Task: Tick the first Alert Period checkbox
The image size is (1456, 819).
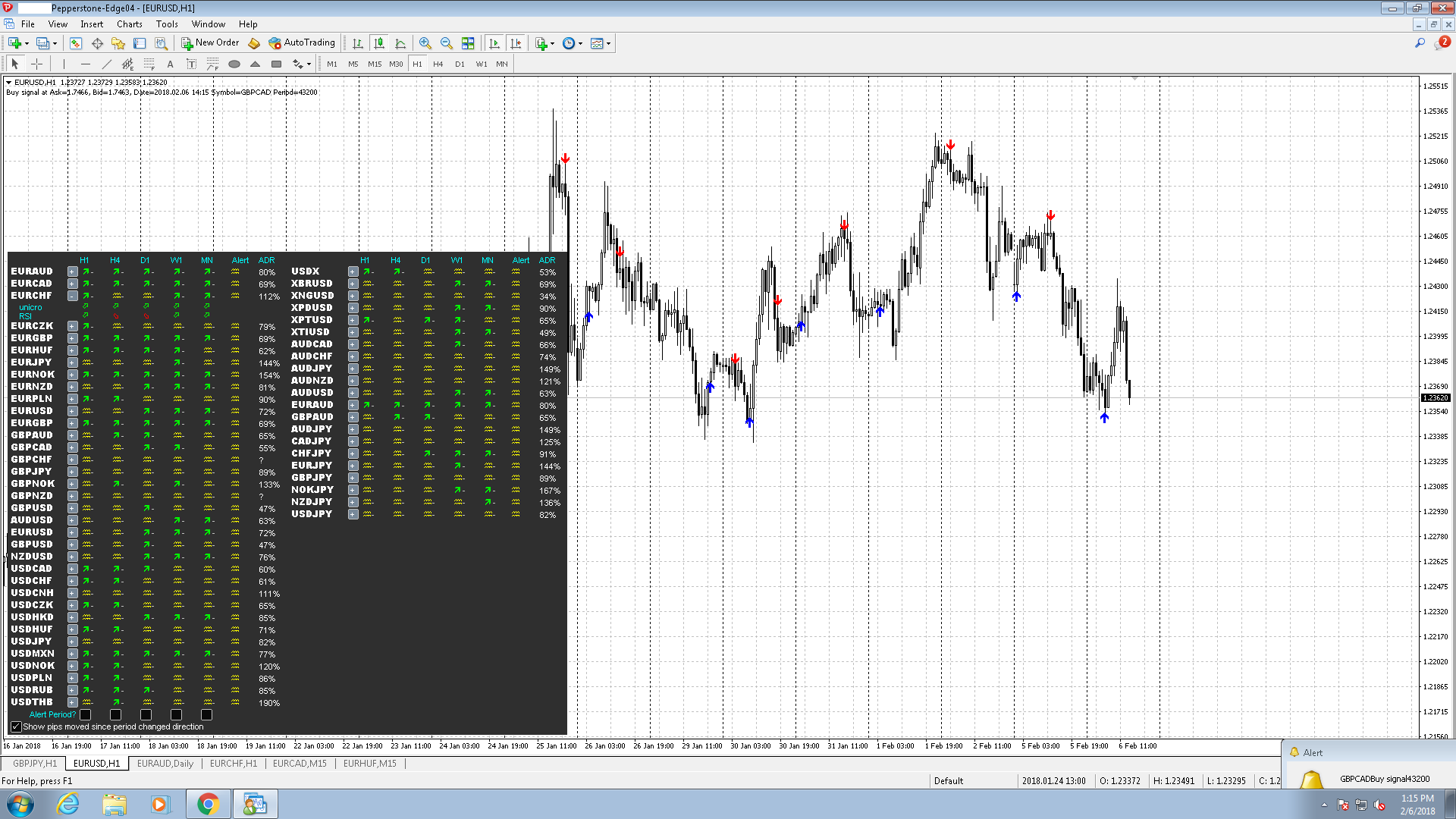Action: tap(86, 714)
